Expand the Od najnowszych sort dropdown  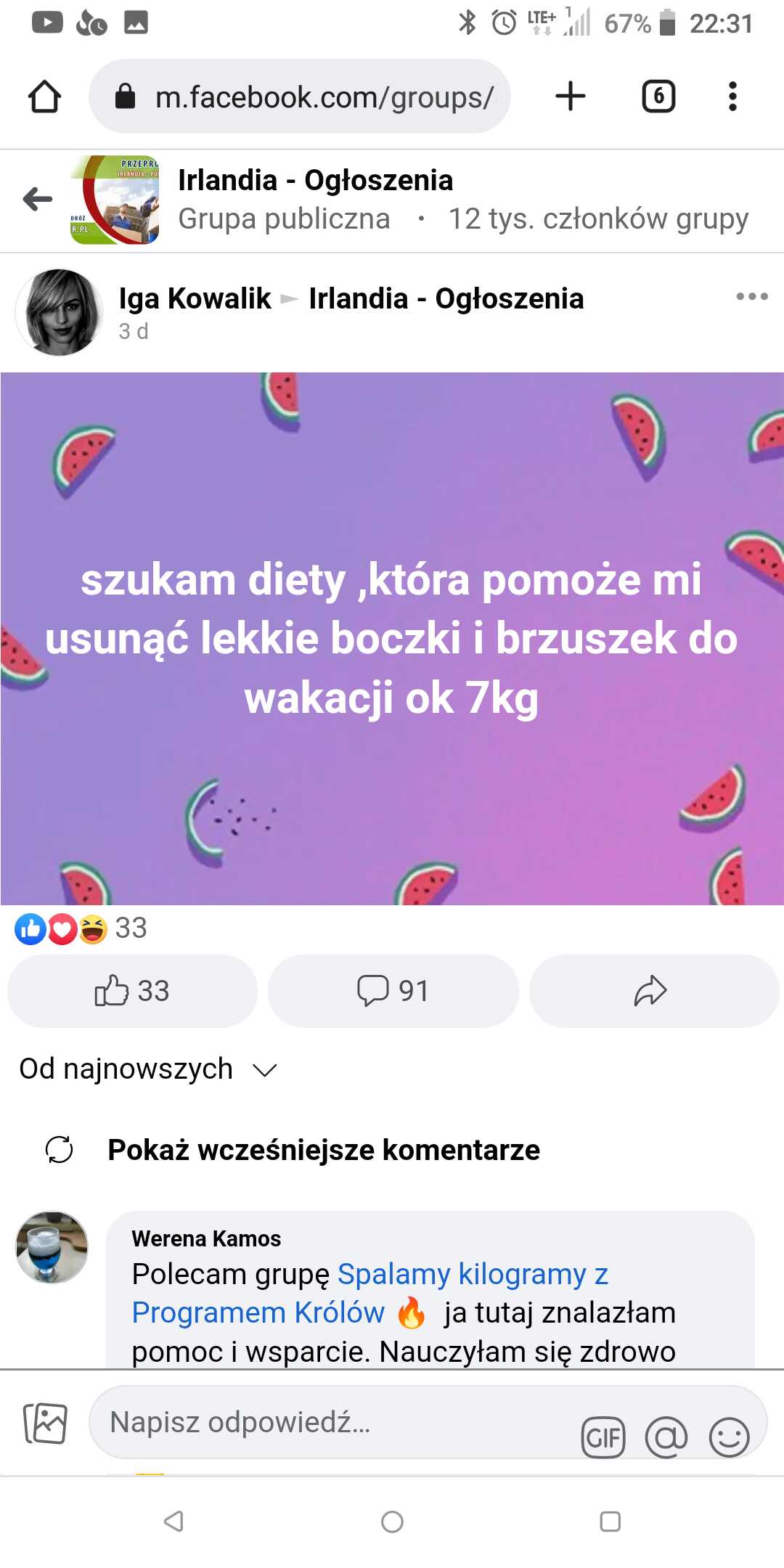(149, 1069)
